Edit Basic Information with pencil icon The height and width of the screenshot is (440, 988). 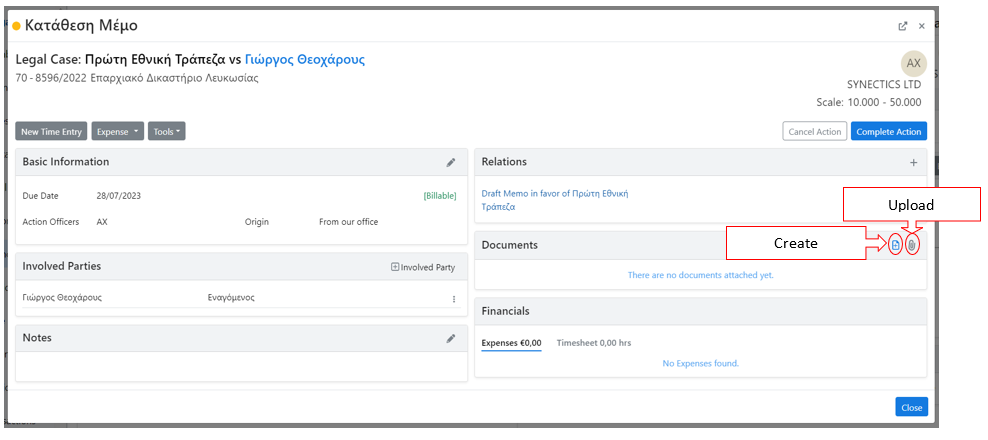(x=451, y=162)
